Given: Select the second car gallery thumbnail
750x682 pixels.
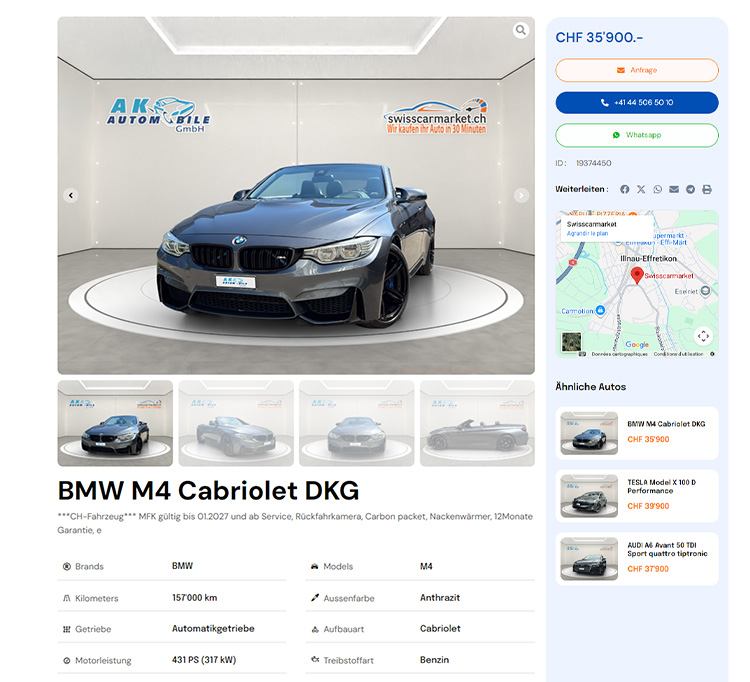Looking at the screenshot, I should (x=236, y=423).
